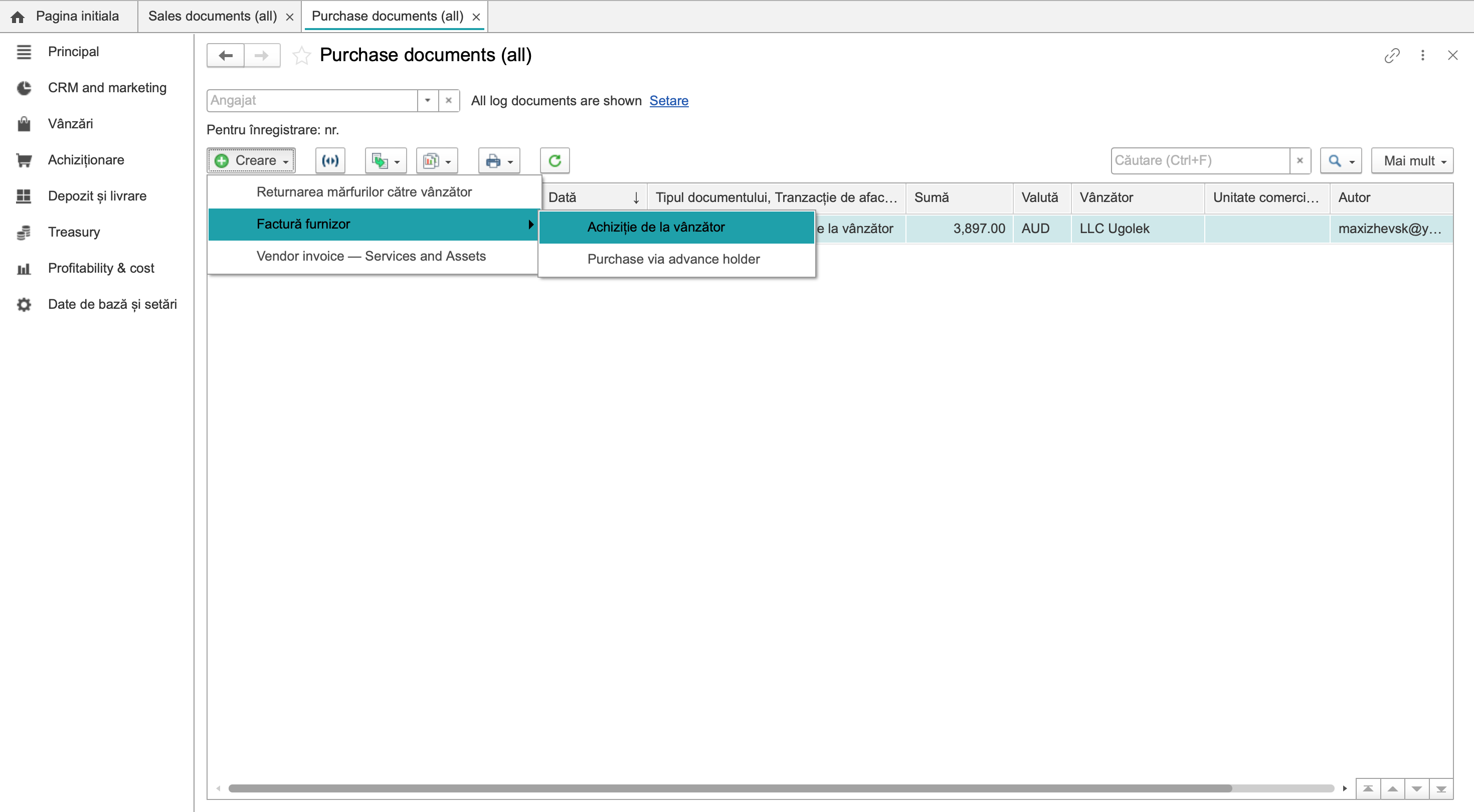Open the Setare link
This screenshot has height=812, width=1474.
click(668, 101)
